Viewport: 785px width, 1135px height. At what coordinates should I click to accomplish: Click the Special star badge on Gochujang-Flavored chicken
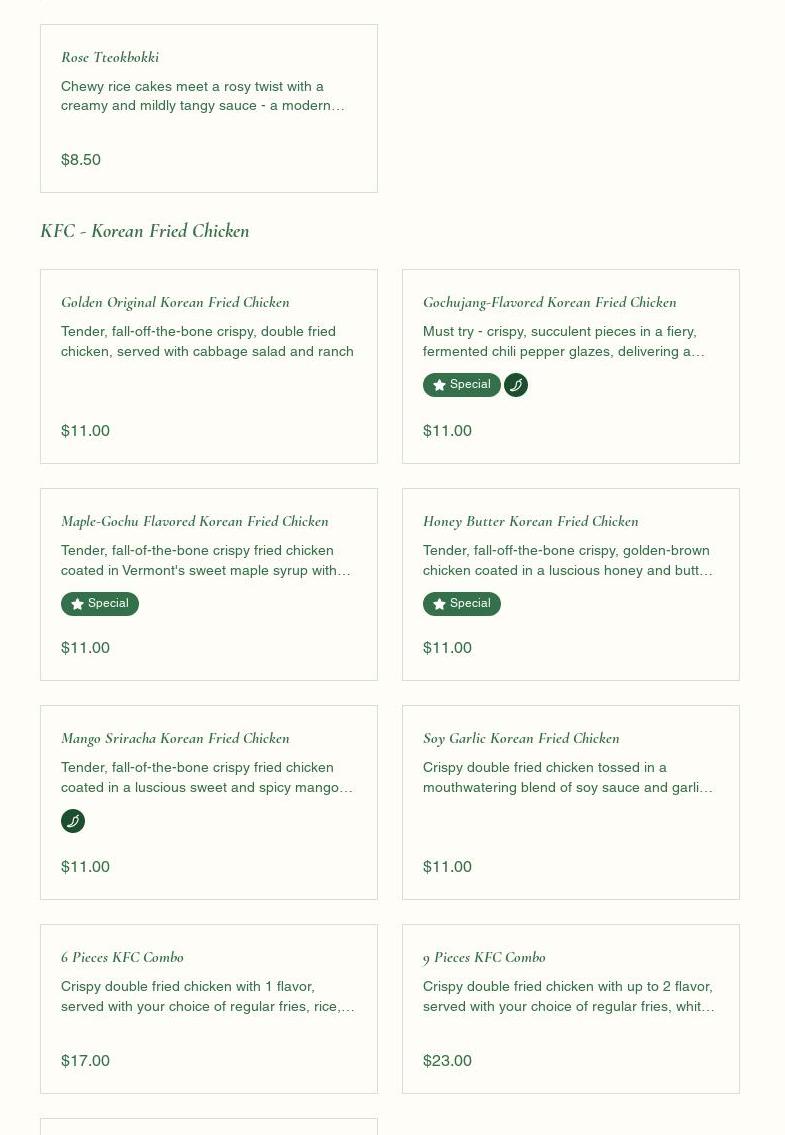click(461, 385)
